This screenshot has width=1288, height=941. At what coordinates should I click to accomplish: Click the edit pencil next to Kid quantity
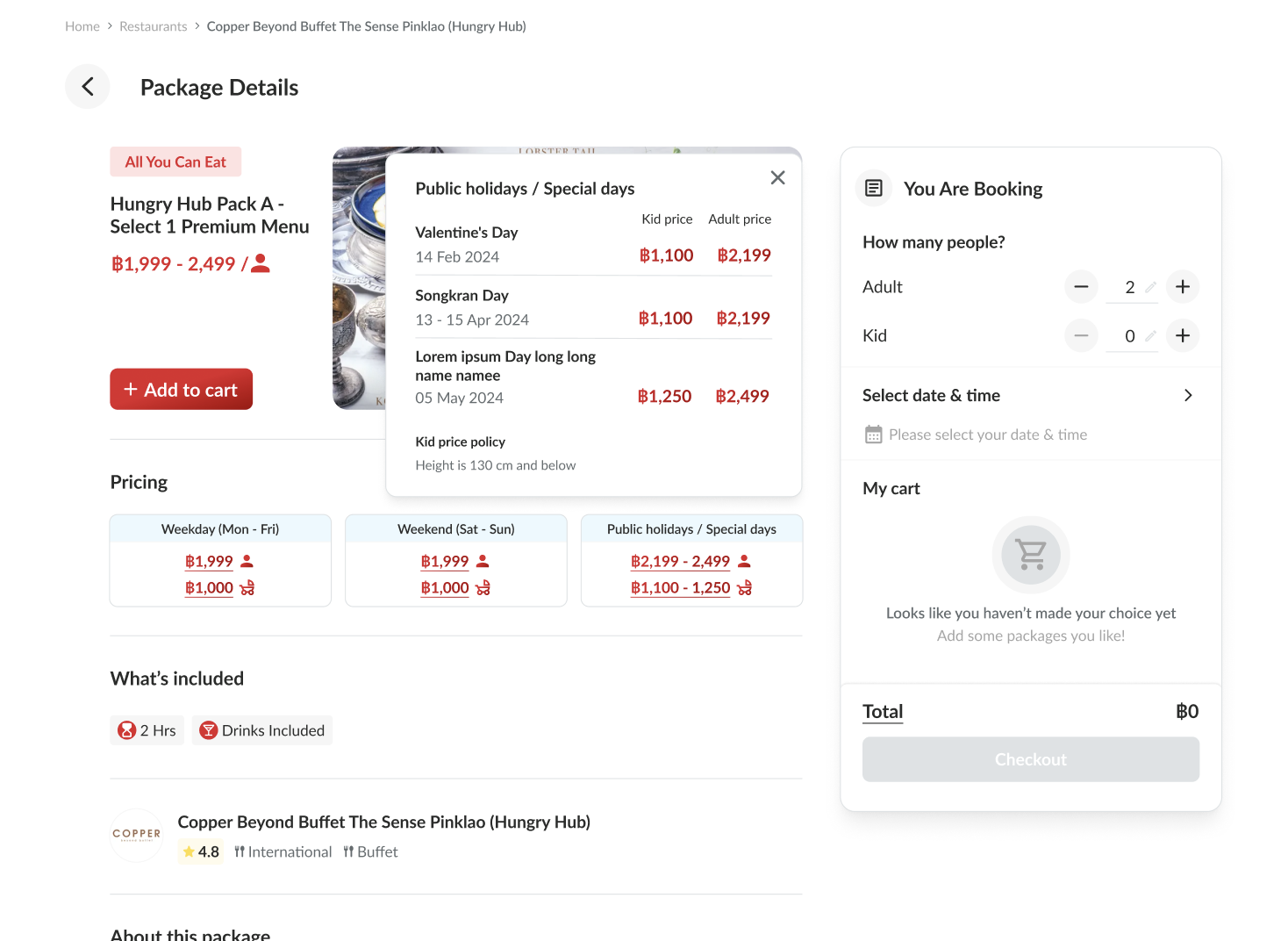coord(1150,335)
